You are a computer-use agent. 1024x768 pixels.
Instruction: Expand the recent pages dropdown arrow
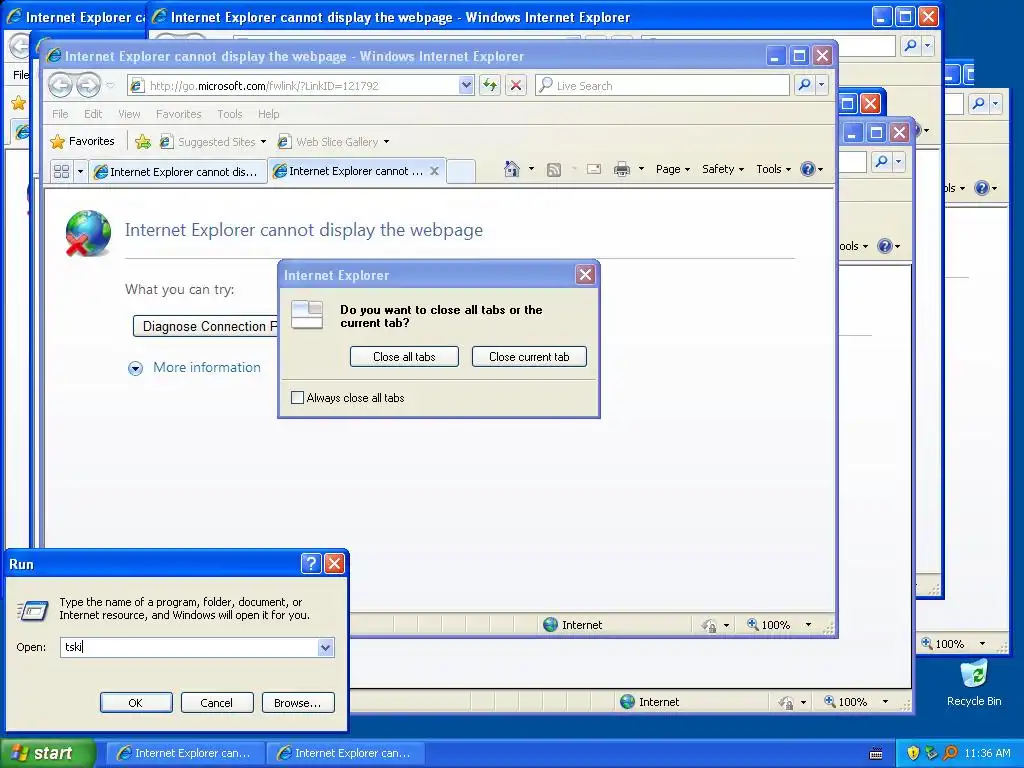(x=110, y=86)
